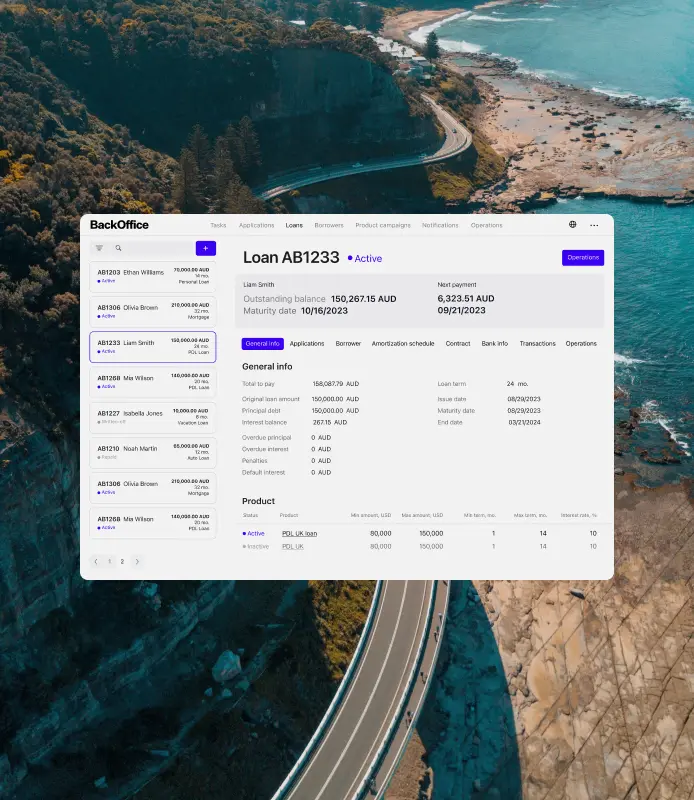Click the BackOffice logo

(x=119, y=224)
